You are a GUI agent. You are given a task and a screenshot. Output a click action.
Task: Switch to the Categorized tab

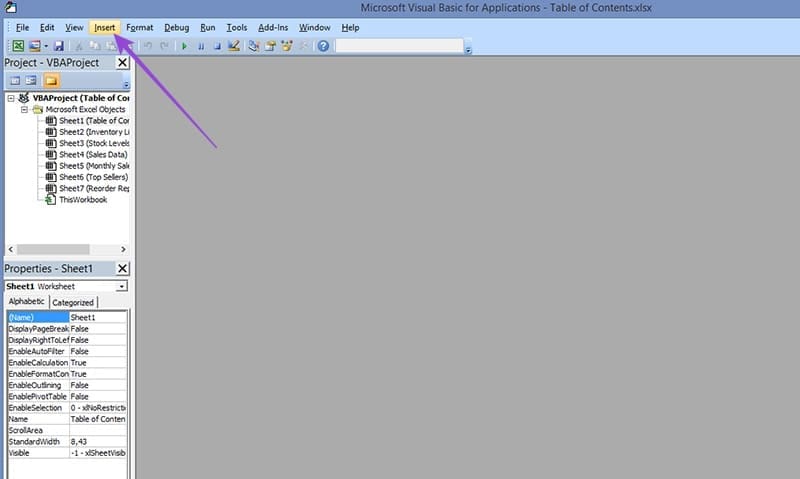[73, 302]
